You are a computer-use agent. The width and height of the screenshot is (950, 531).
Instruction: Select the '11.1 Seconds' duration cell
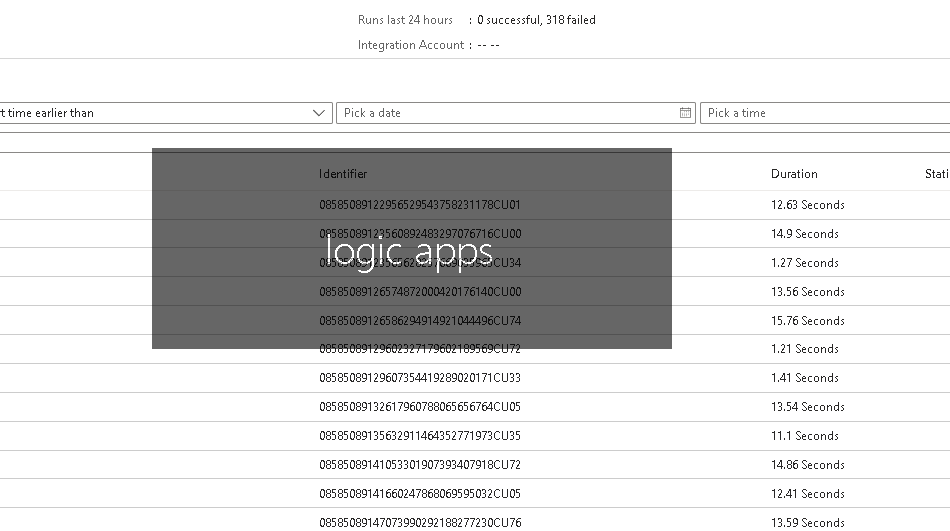[805, 436]
